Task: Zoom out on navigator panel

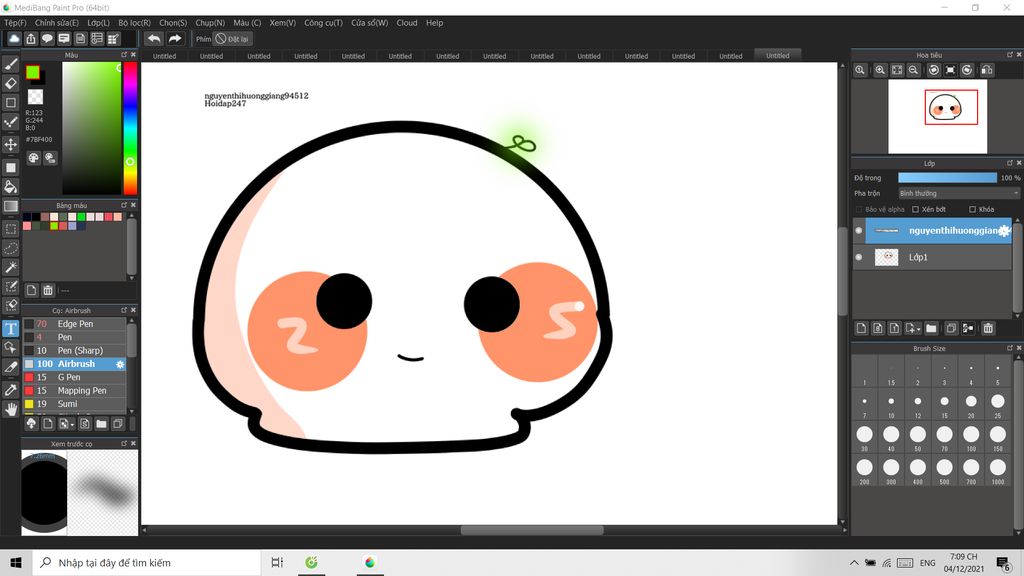Action: pos(914,70)
